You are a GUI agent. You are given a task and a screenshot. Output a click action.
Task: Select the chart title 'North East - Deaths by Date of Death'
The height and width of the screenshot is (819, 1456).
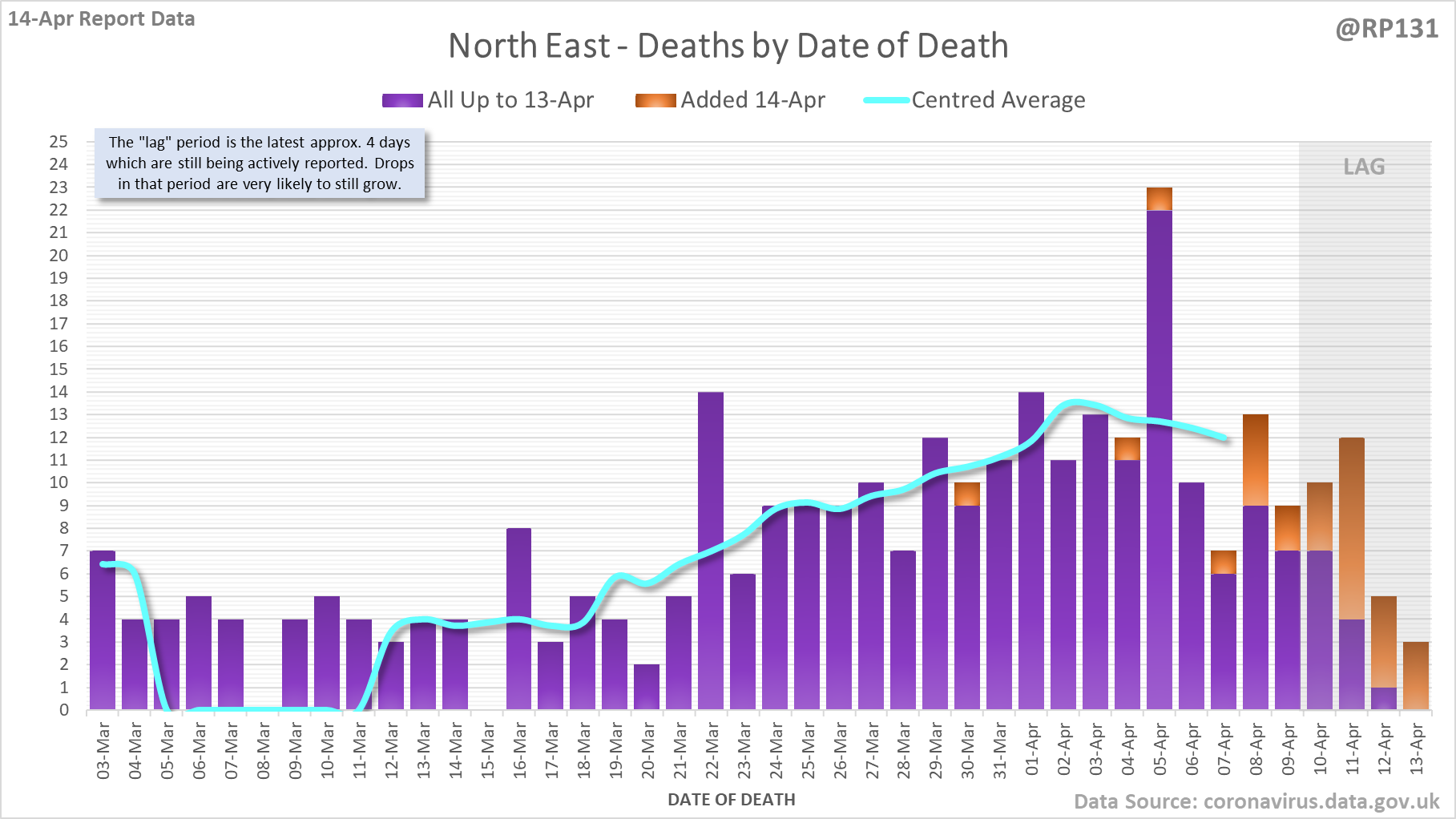coord(728,46)
